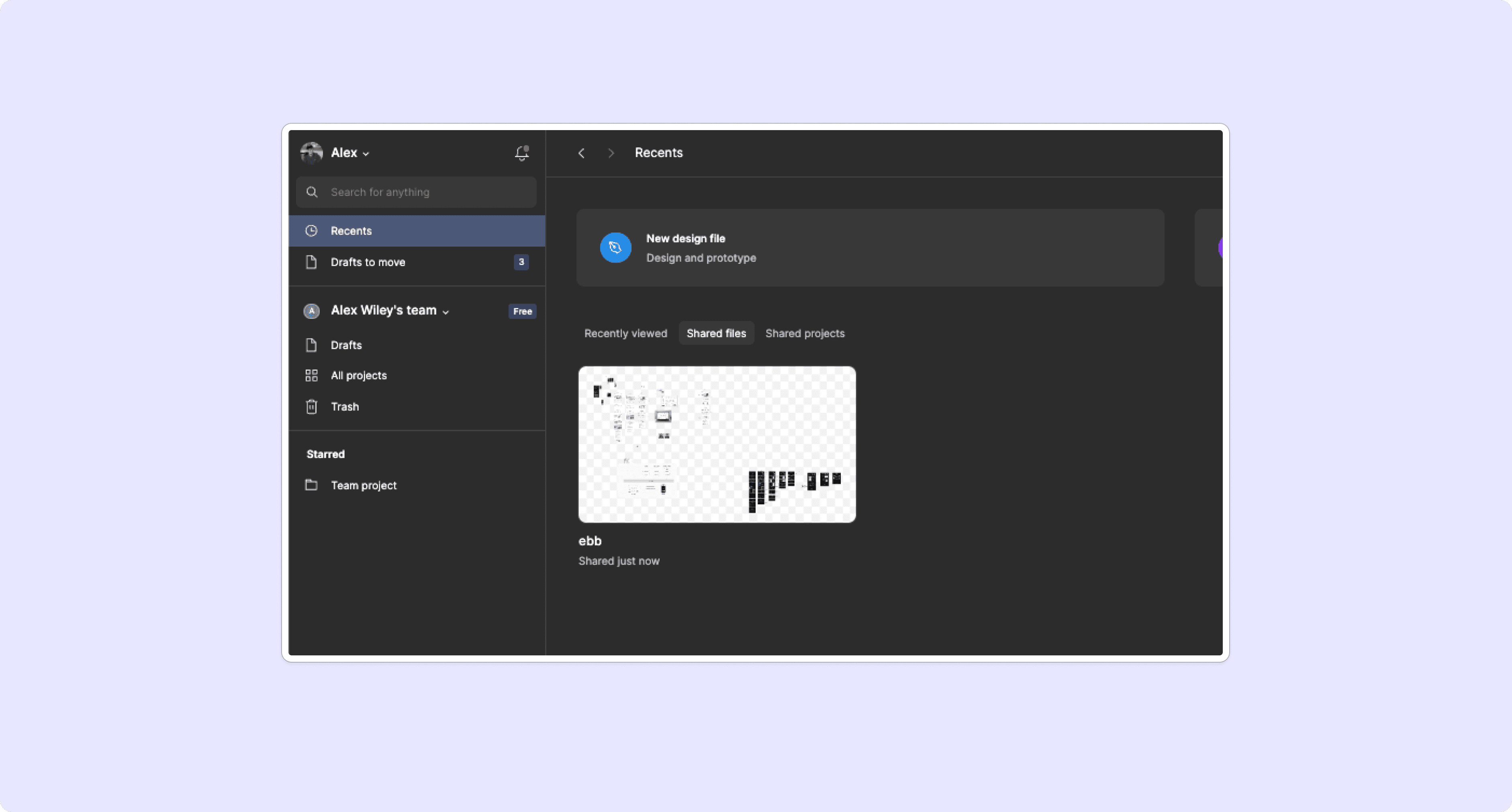Click the Drafts to move file icon
The image size is (1512, 812).
[x=312, y=262]
